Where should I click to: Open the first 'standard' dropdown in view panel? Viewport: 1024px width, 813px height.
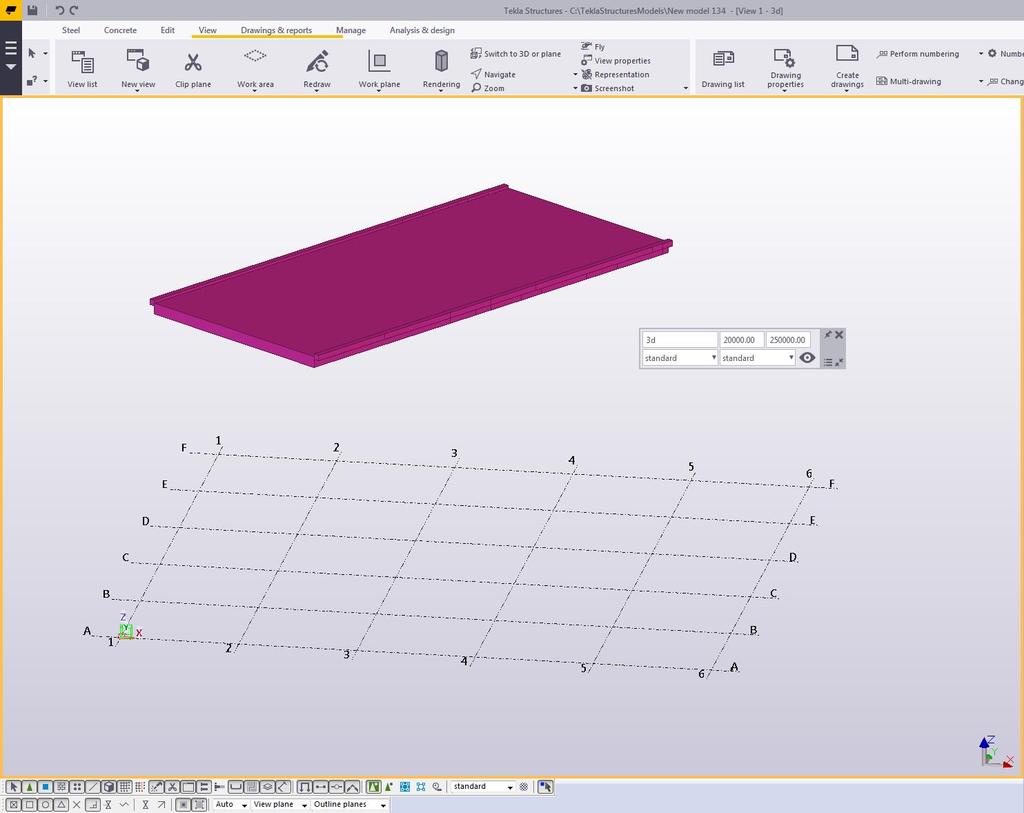tap(680, 358)
